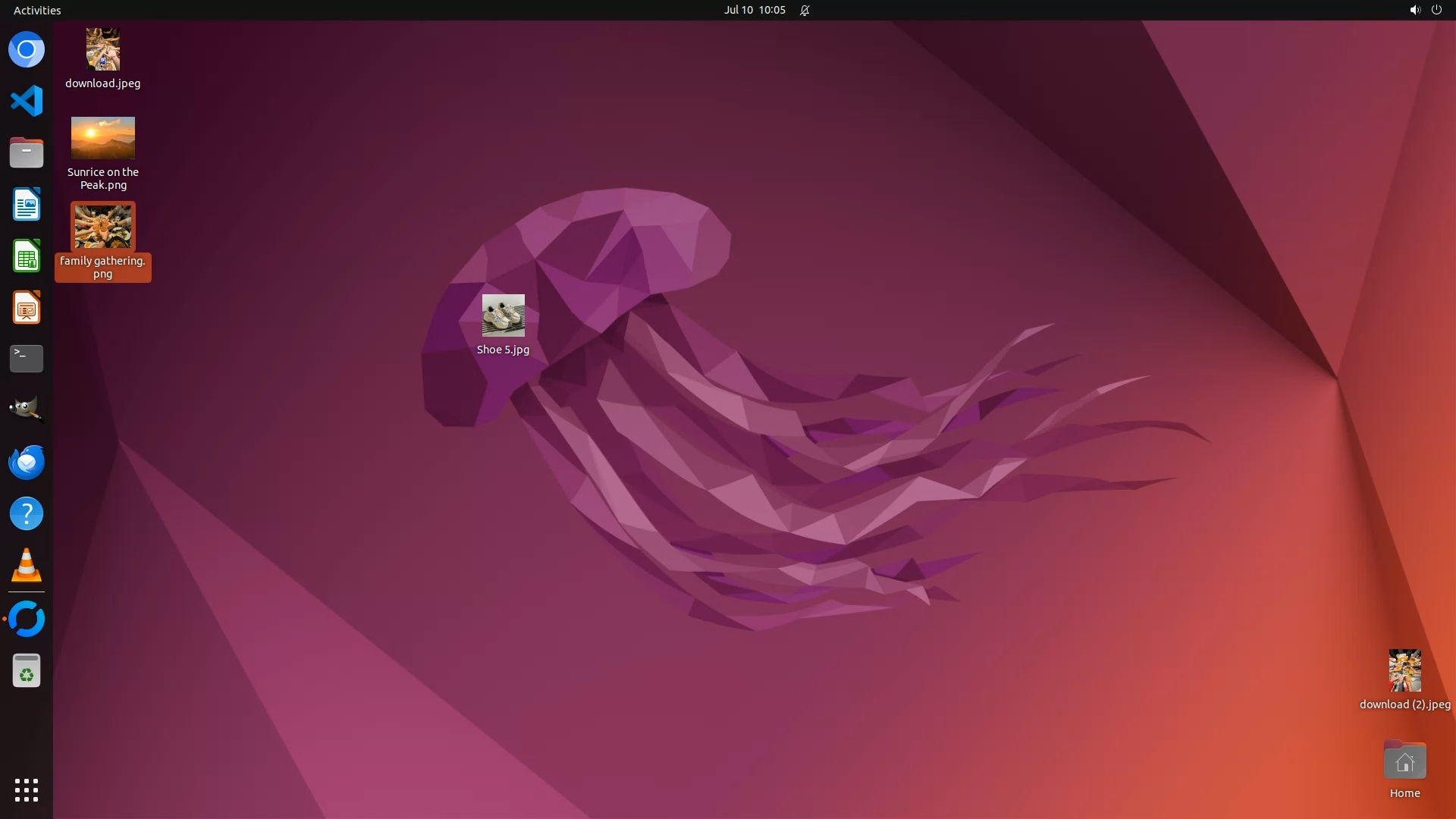Open the Terminal dock icon
1456x819 pixels.
(x=27, y=359)
